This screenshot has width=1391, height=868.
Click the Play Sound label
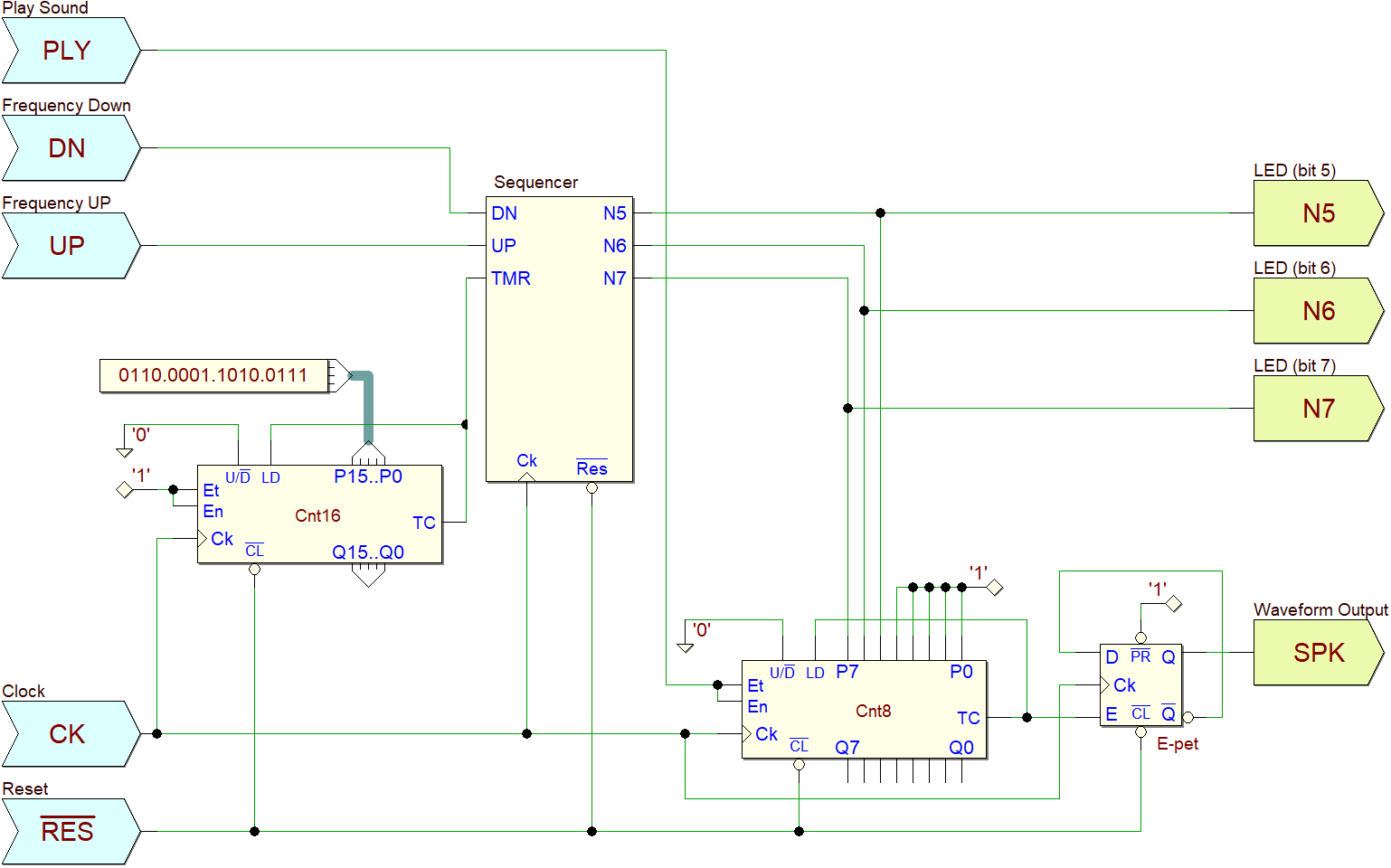(45, 8)
